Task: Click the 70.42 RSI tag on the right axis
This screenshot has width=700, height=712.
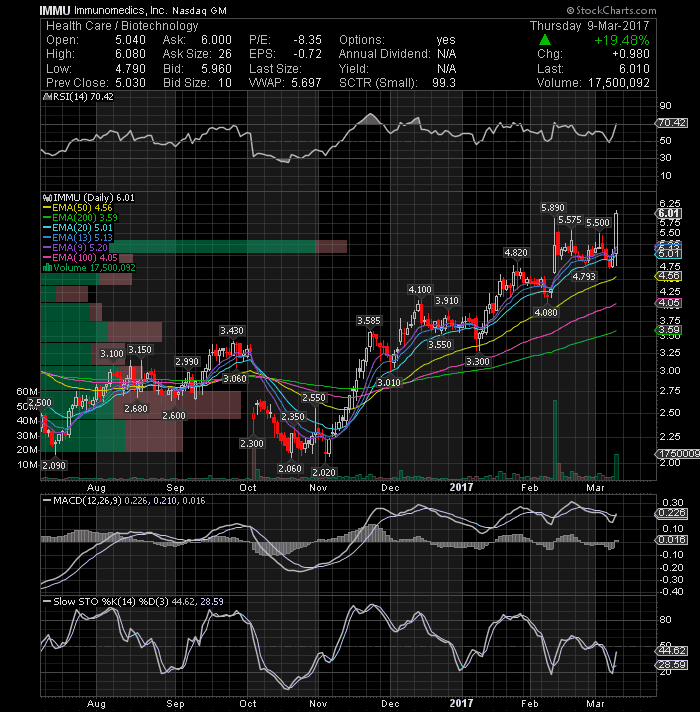Action: pos(672,123)
